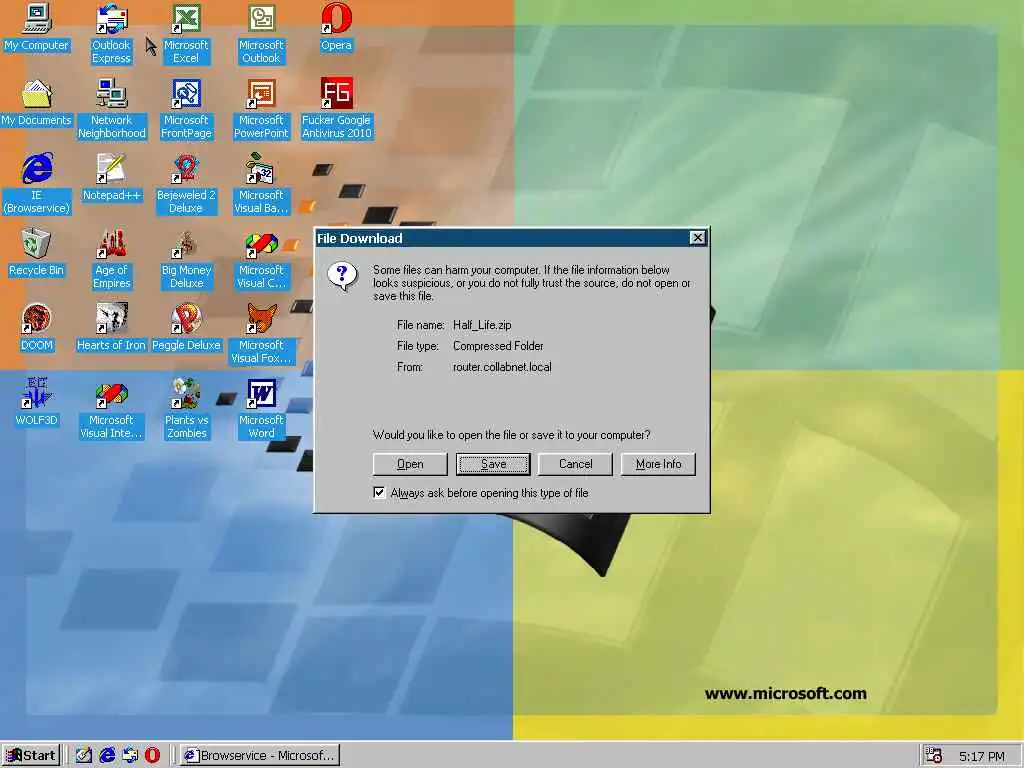
Task: Click the Outlook Express quick launch icon
Action: tap(130, 756)
